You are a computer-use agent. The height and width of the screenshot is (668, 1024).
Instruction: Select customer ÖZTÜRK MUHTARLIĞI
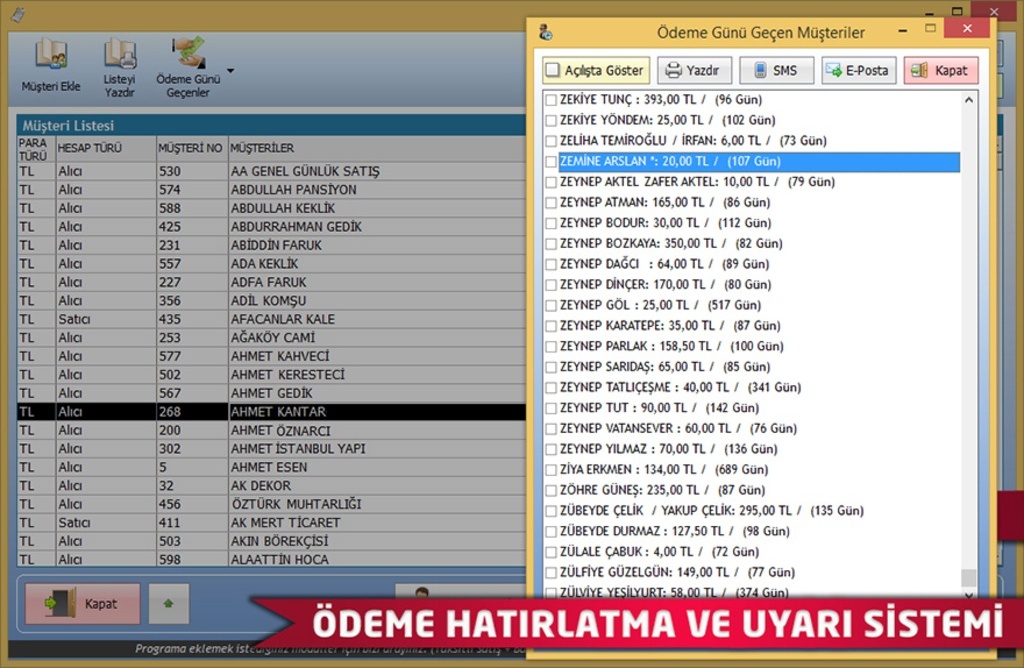pyautogui.click(x=272, y=504)
